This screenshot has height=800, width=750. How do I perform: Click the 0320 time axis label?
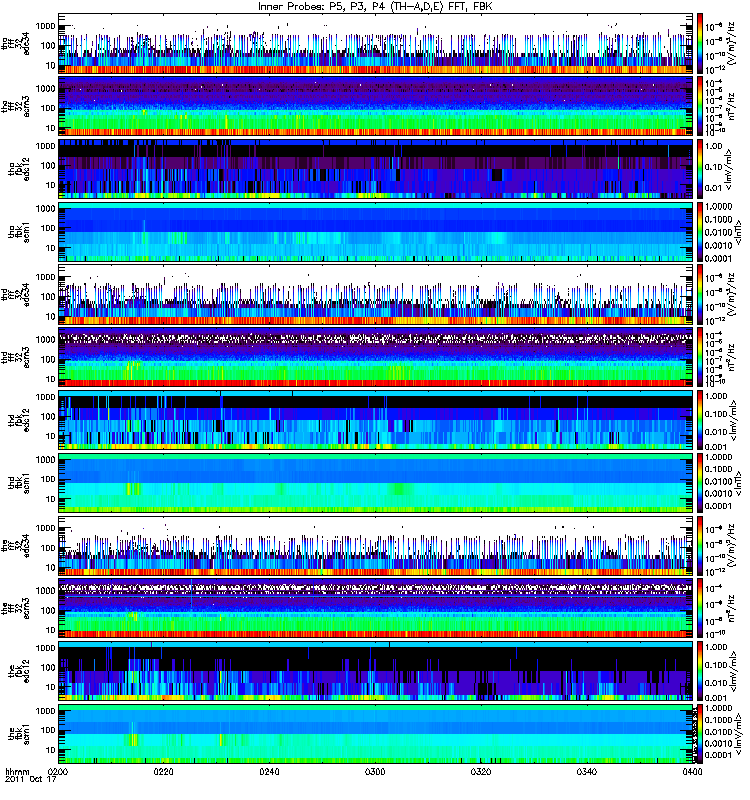pyautogui.click(x=481, y=771)
